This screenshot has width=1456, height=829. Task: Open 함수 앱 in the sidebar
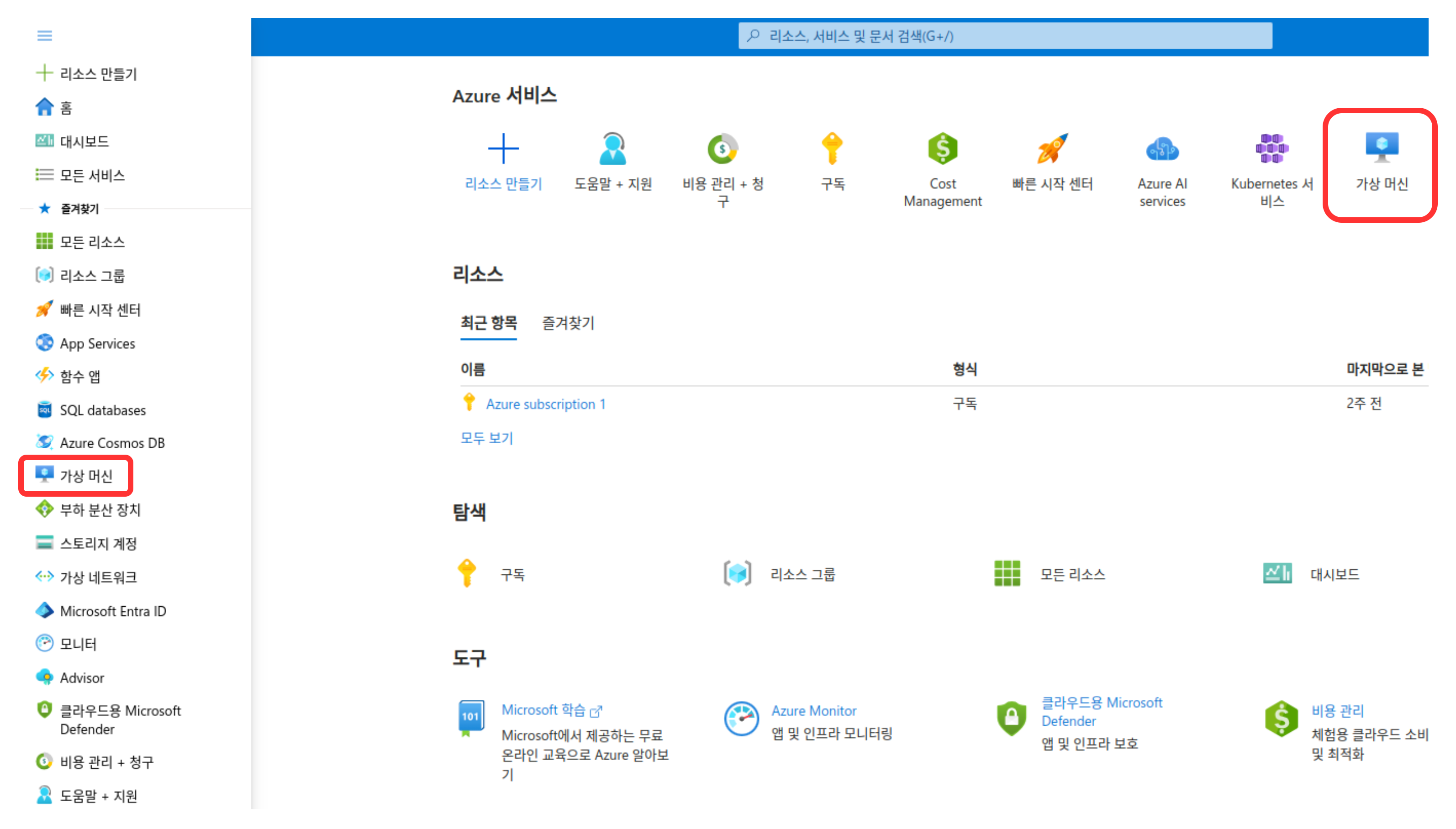(x=69, y=376)
